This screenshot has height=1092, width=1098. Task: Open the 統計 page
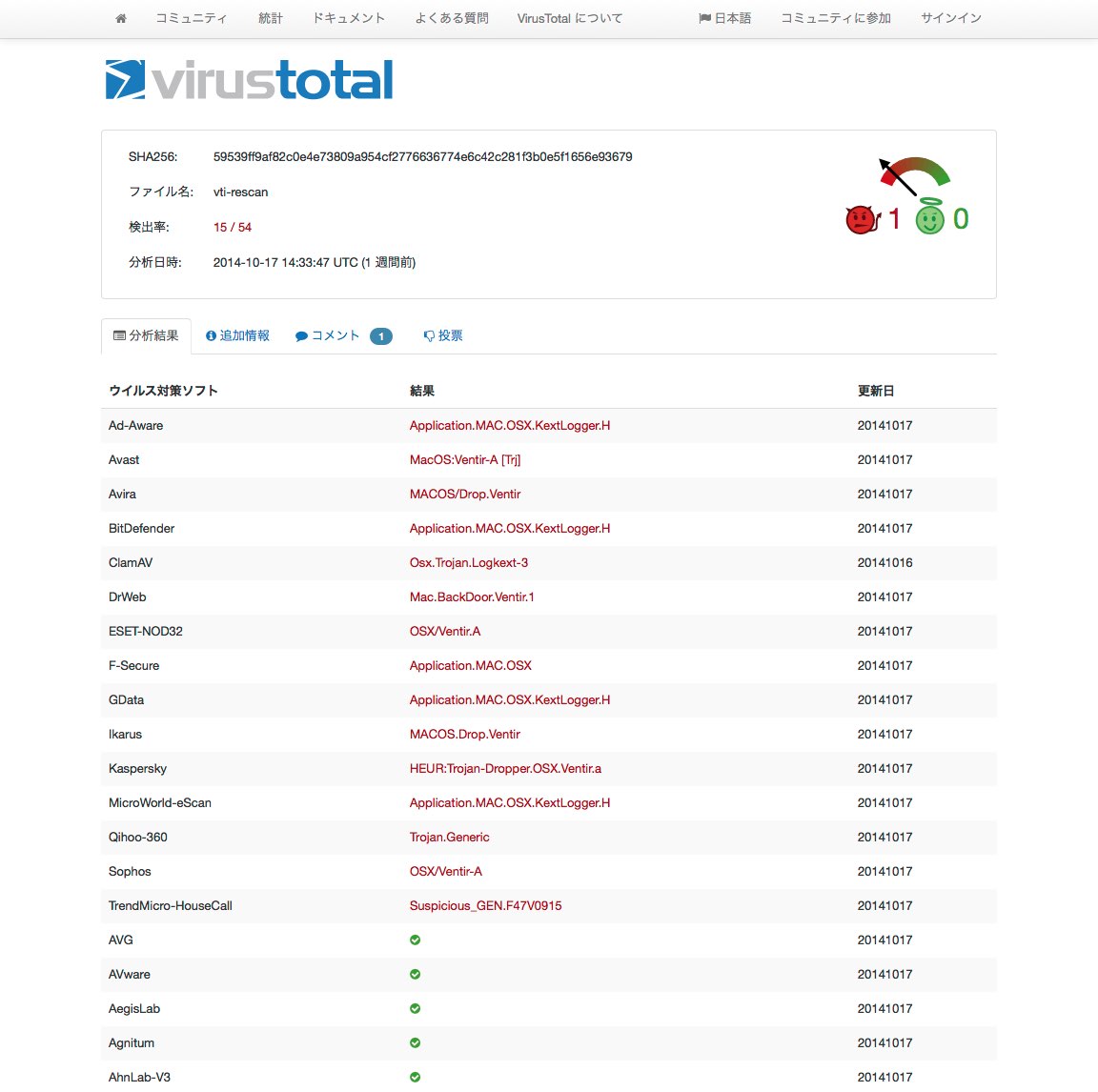pyautogui.click(x=271, y=19)
